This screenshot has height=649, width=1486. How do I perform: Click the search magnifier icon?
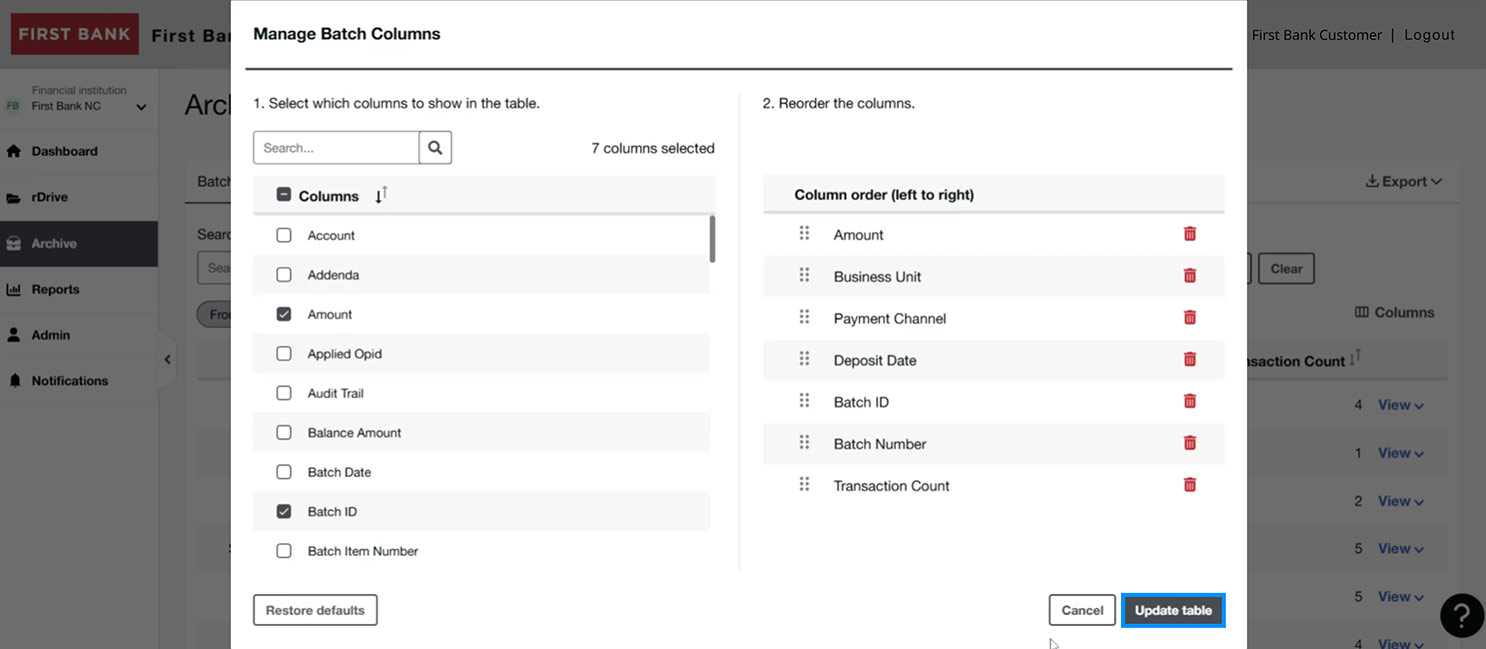(434, 147)
